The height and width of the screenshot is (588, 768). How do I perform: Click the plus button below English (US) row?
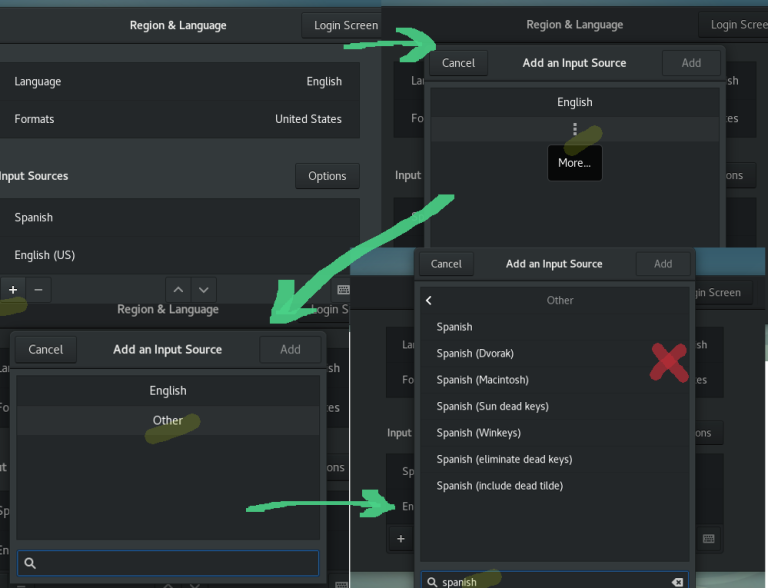(13, 290)
